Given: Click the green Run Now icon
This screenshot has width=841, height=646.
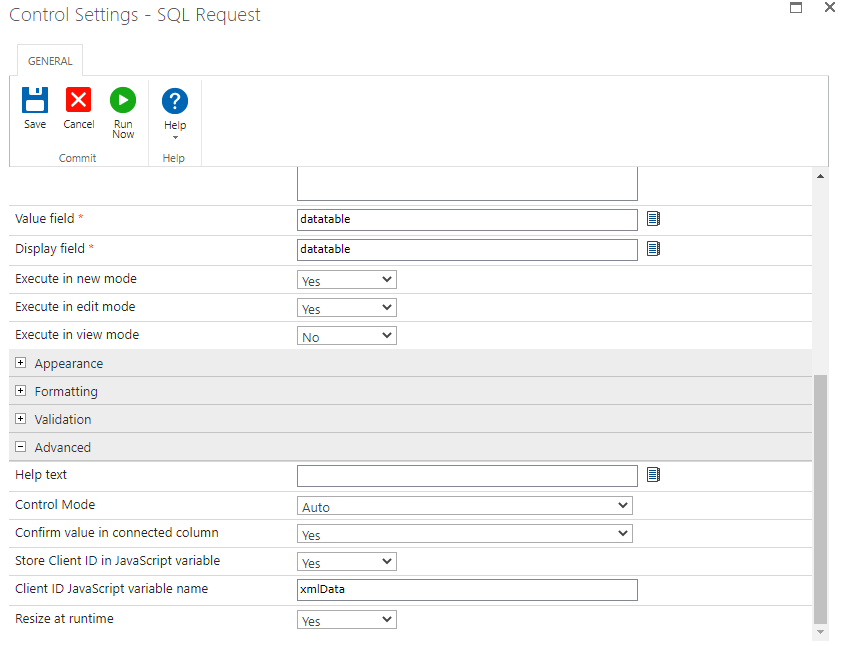Looking at the screenshot, I should coord(123,100).
